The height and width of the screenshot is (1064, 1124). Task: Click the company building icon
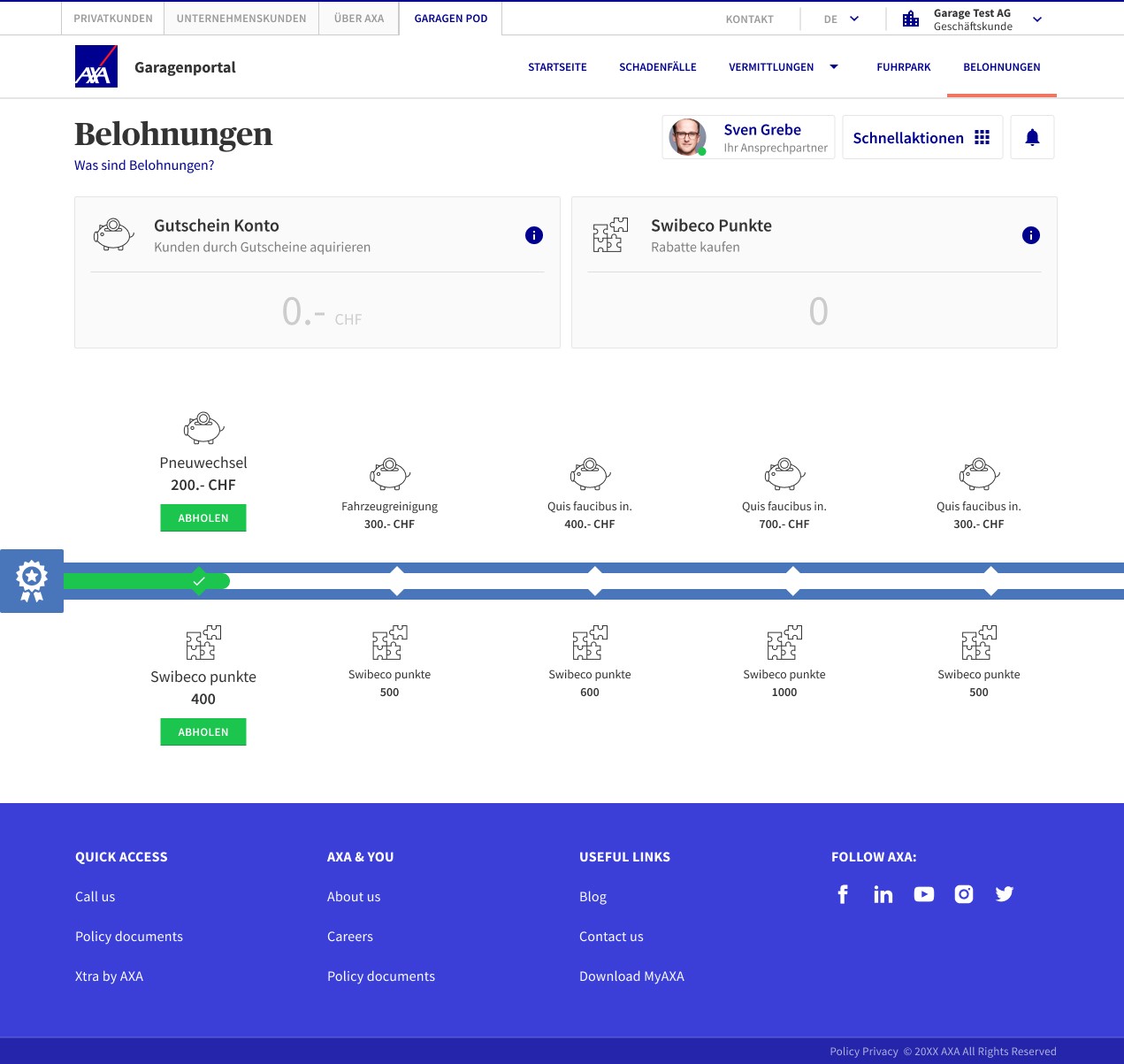(x=911, y=19)
